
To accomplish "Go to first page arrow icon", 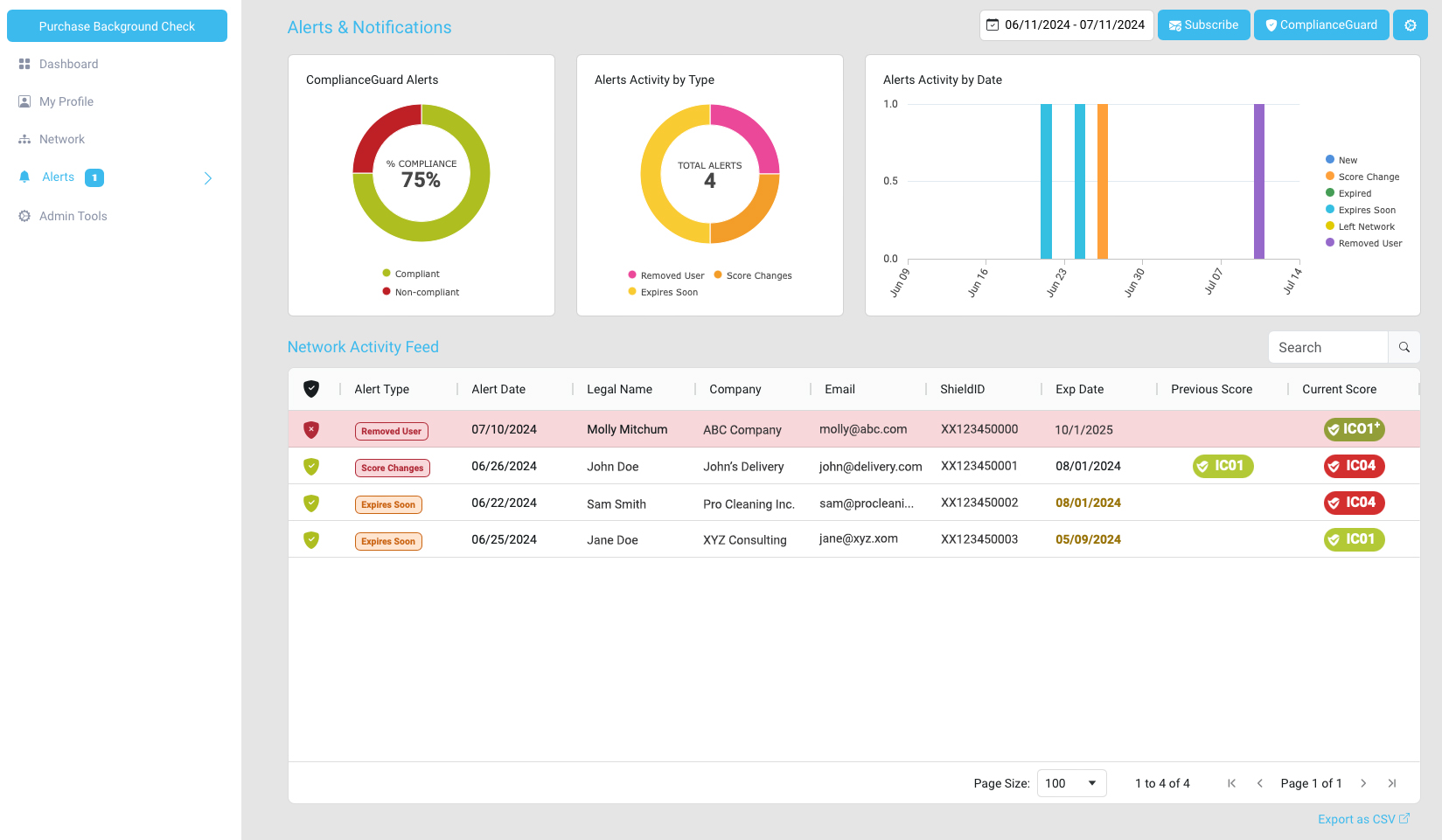I will [x=1231, y=783].
